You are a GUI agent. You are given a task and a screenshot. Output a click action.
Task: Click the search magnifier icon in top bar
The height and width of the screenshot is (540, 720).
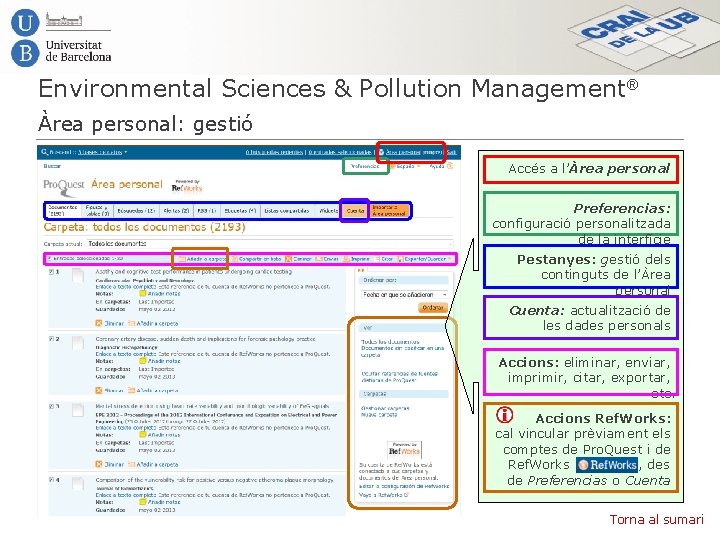pos(44,152)
